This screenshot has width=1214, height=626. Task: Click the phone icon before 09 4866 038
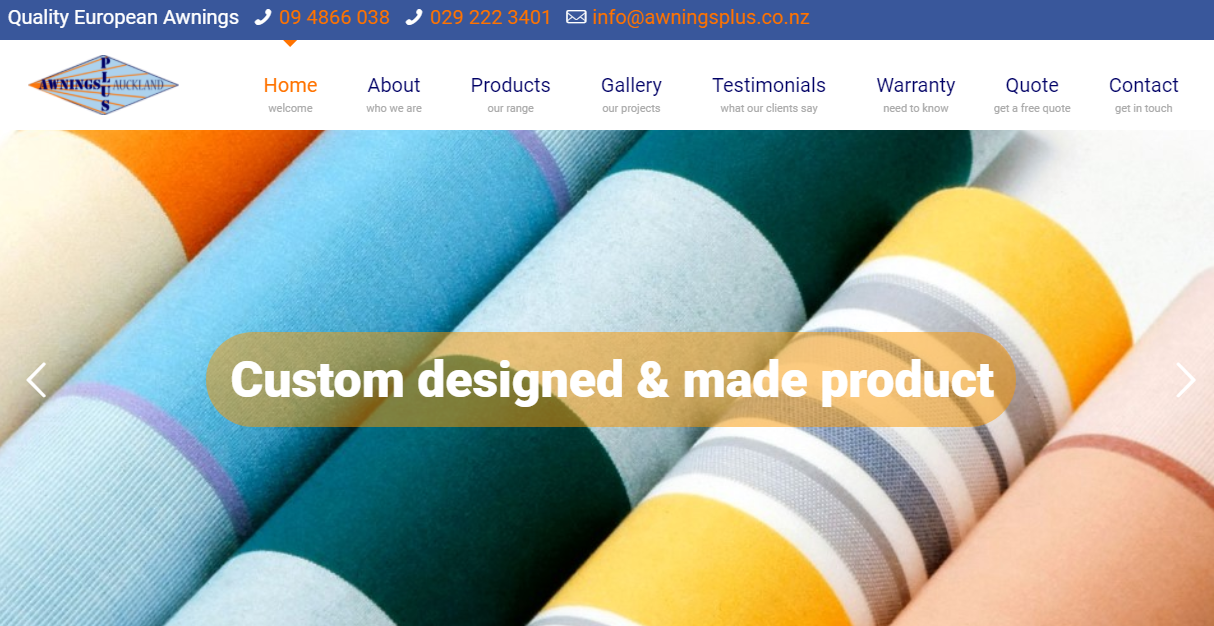click(263, 17)
